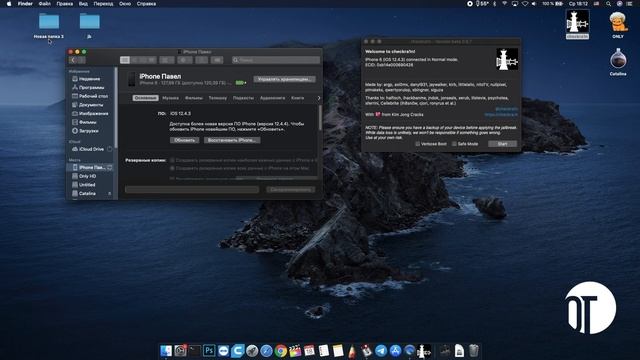The width and height of the screenshot is (640, 360).
Task: Tick the Verbose Boot checkbox in checkra1n
Action: (x=418, y=144)
